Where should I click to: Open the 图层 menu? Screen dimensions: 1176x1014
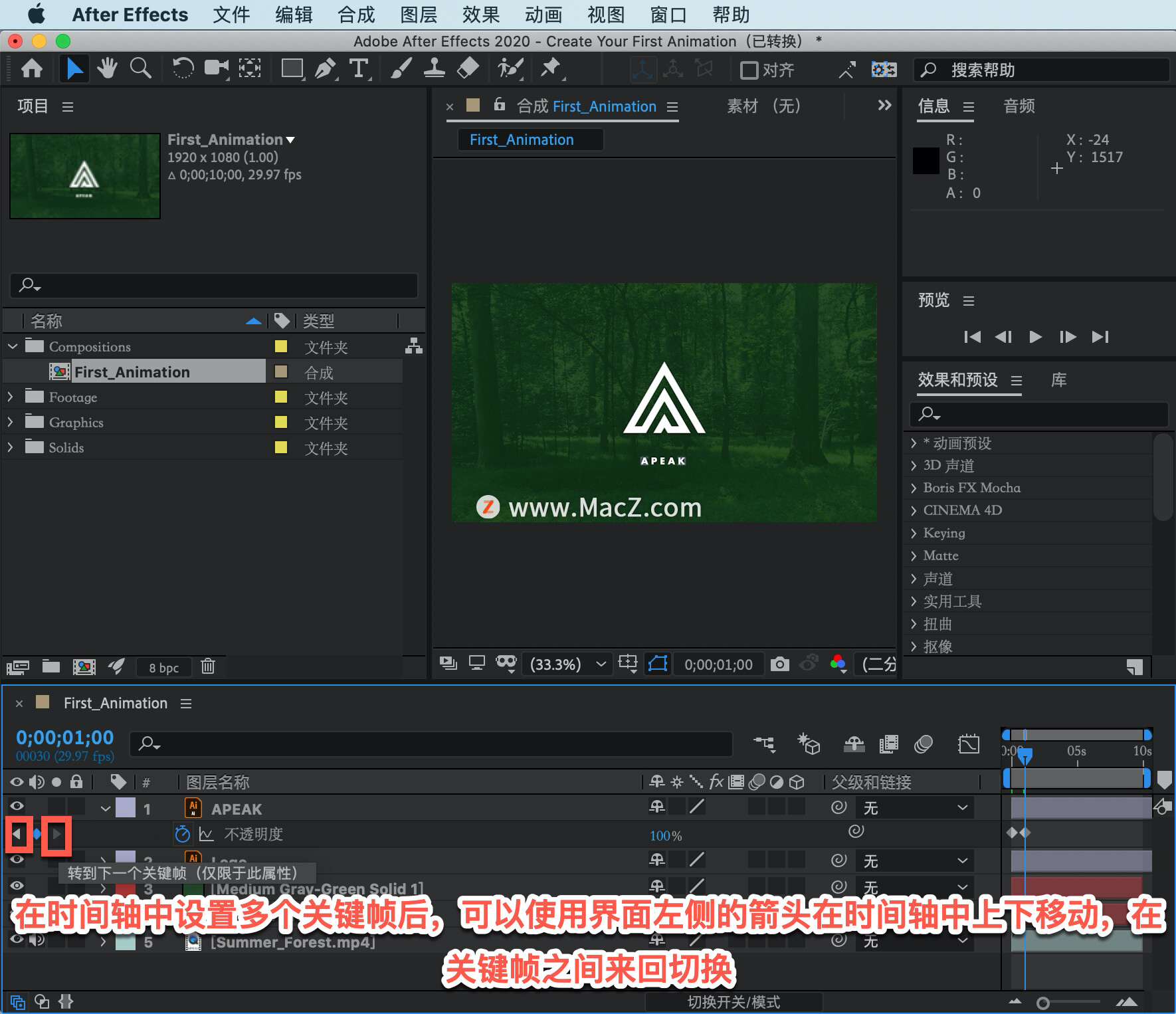click(x=419, y=15)
